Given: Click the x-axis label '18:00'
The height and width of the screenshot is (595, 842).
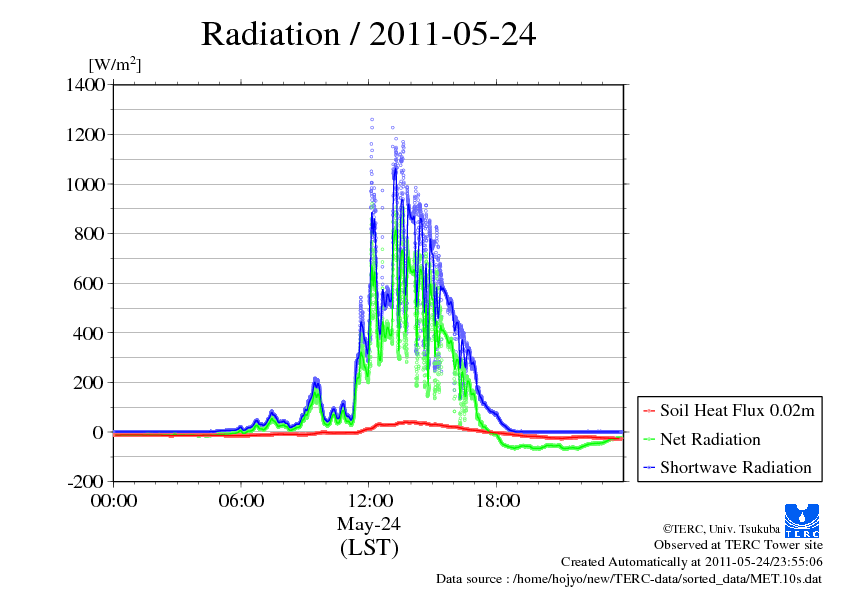Looking at the screenshot, I should pyautogui.click(x=497, y=501).
